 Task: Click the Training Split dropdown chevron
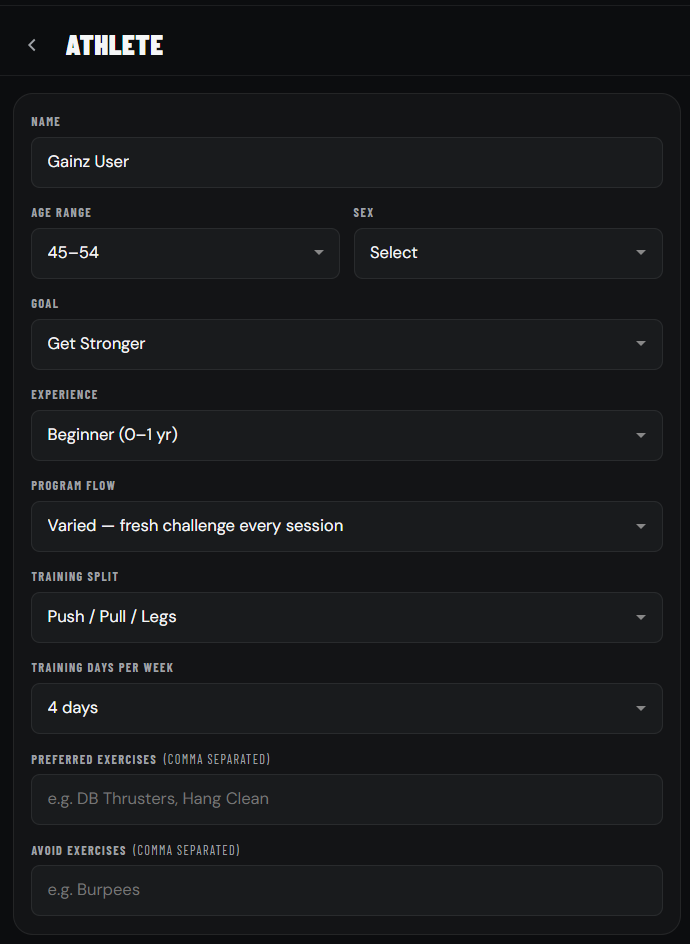coord(640,617)
